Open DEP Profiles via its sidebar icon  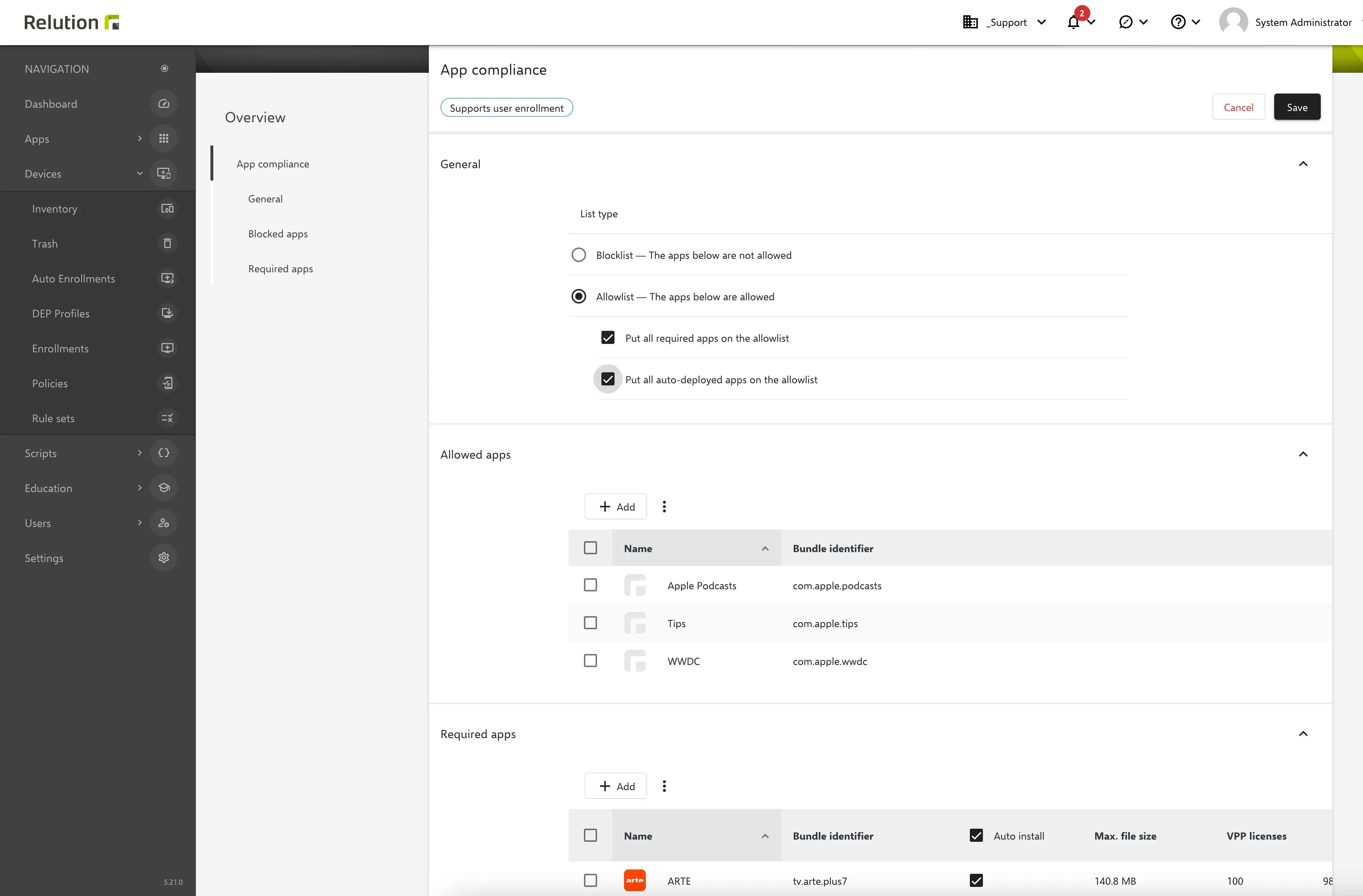167,313
